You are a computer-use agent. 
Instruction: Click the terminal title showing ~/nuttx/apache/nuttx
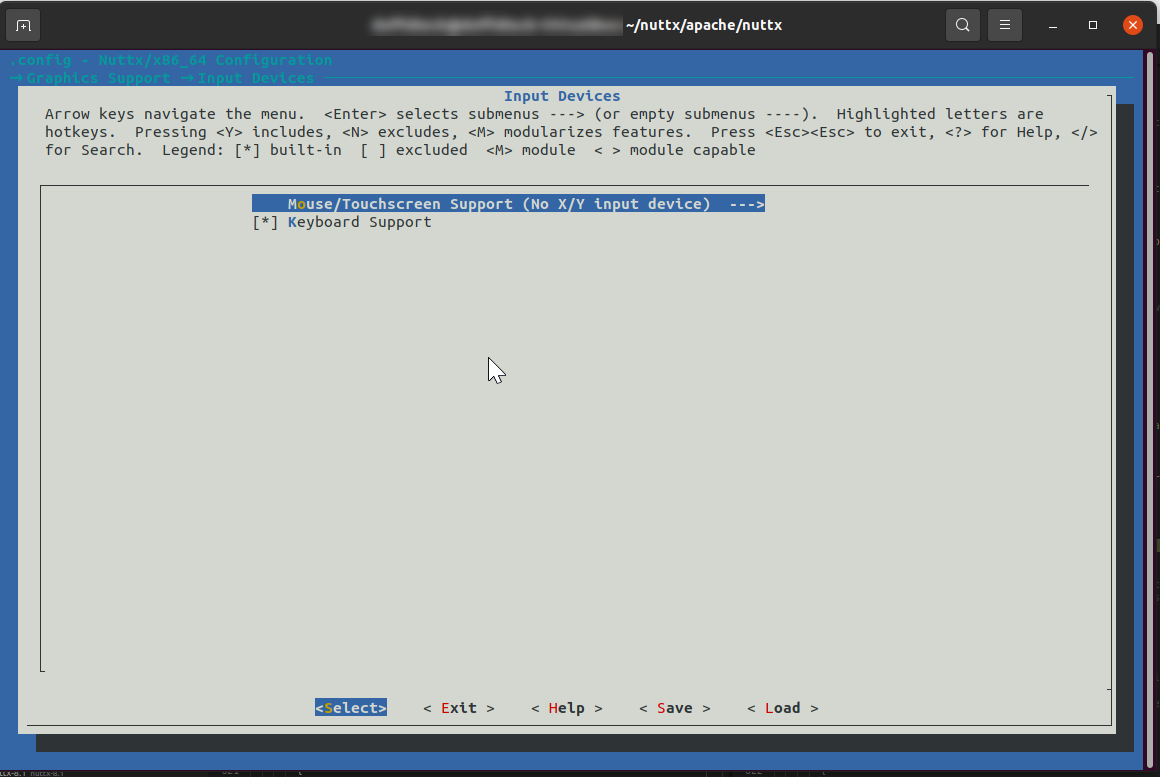[x=703, y=24]
